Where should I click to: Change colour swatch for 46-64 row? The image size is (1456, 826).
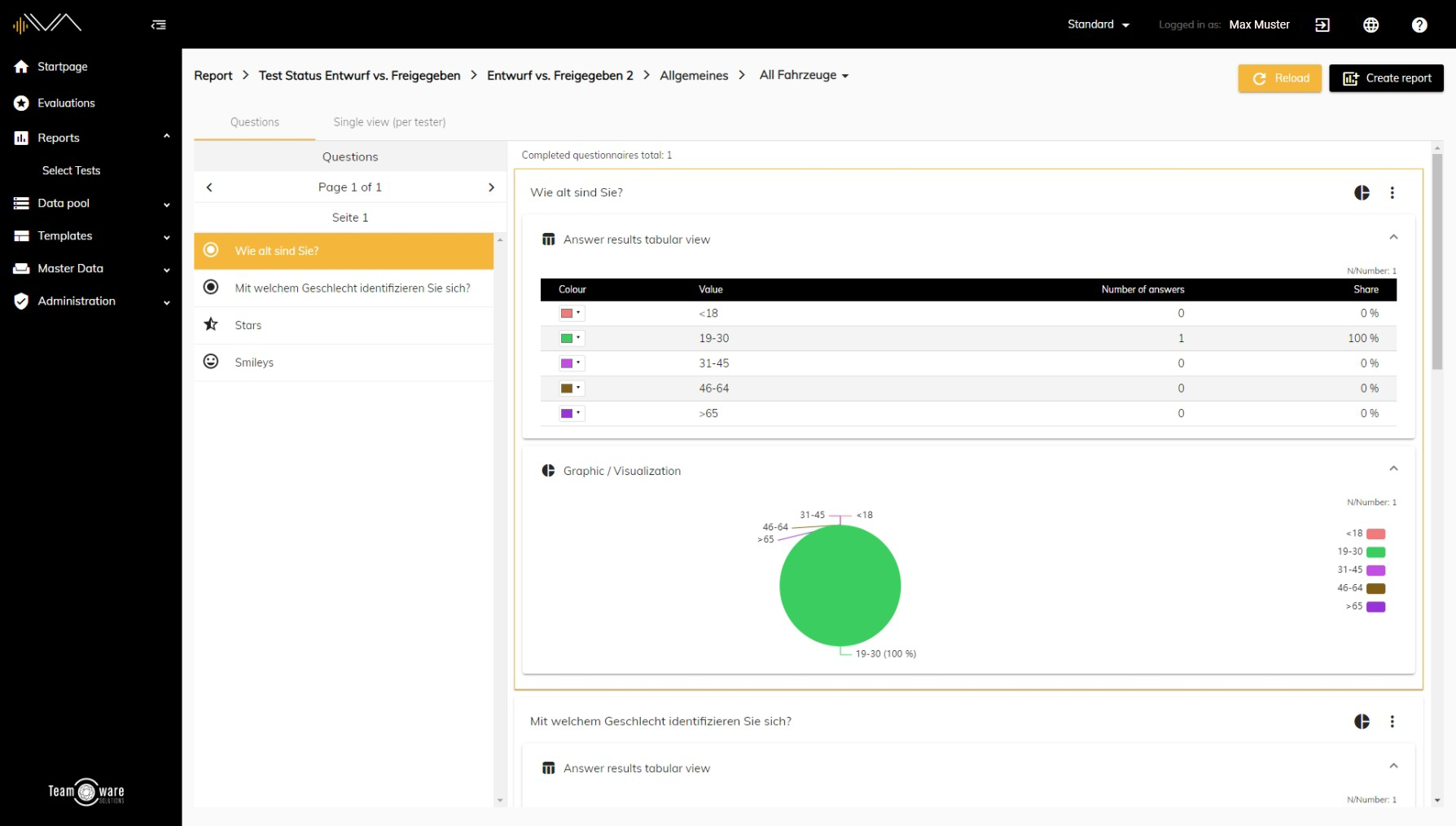[x=571, y=388]
